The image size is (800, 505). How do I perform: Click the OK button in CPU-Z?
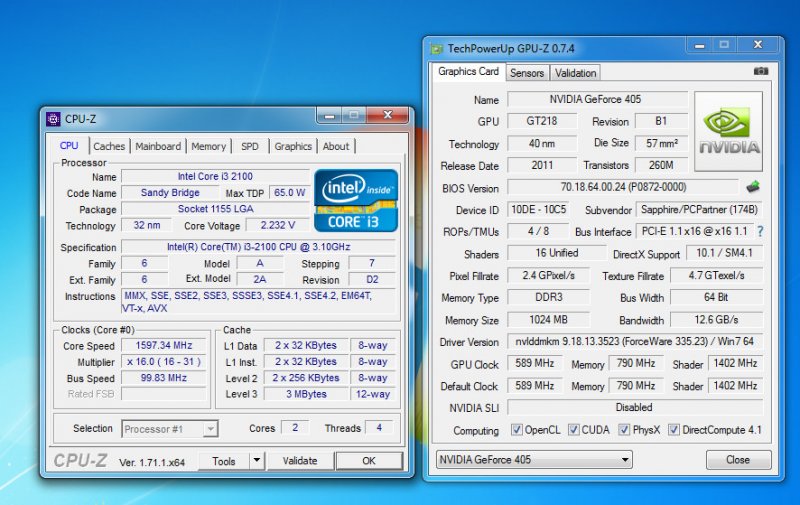click(369, 461)
